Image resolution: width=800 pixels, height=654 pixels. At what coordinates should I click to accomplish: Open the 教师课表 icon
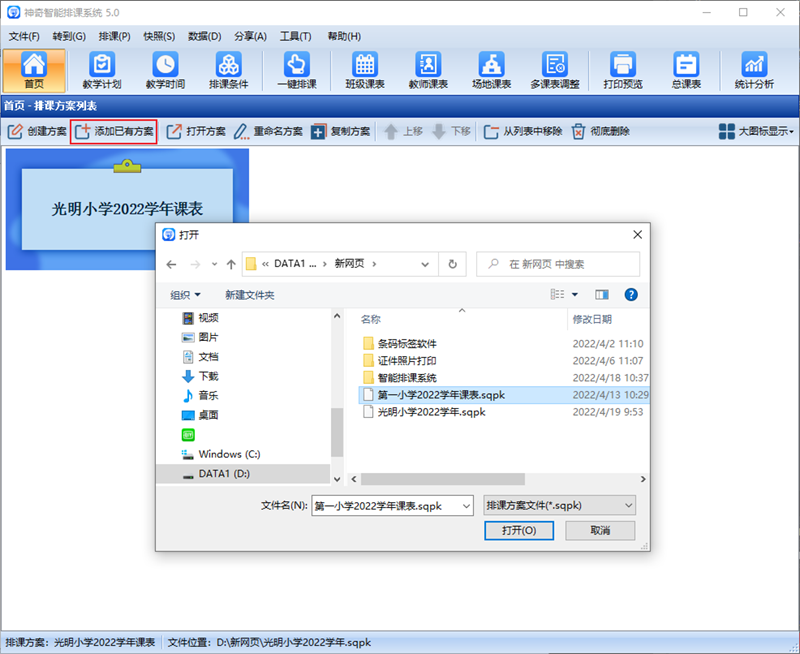(x=428, y=70)
